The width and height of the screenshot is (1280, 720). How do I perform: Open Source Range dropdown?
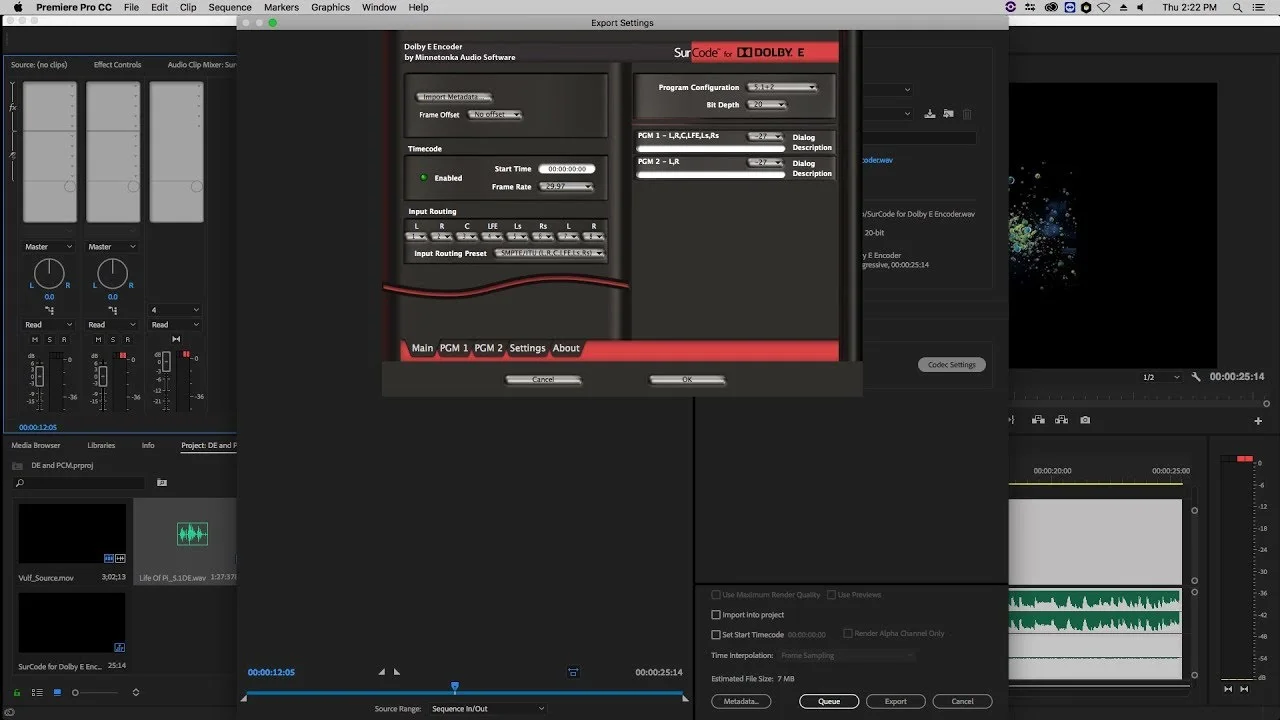coord(488,708)
